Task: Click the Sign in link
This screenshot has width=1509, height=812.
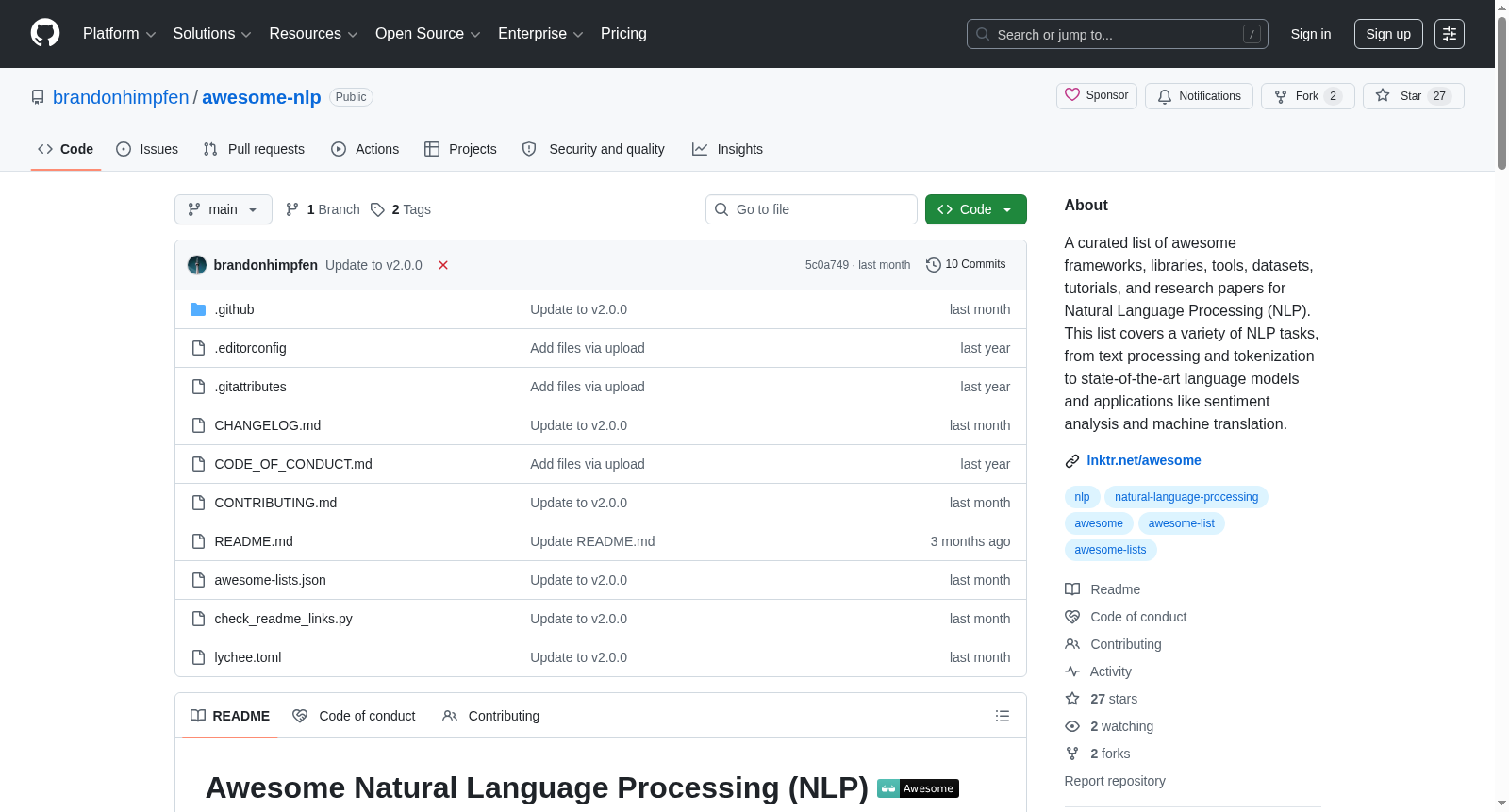Action: [x=1311, y=34]
